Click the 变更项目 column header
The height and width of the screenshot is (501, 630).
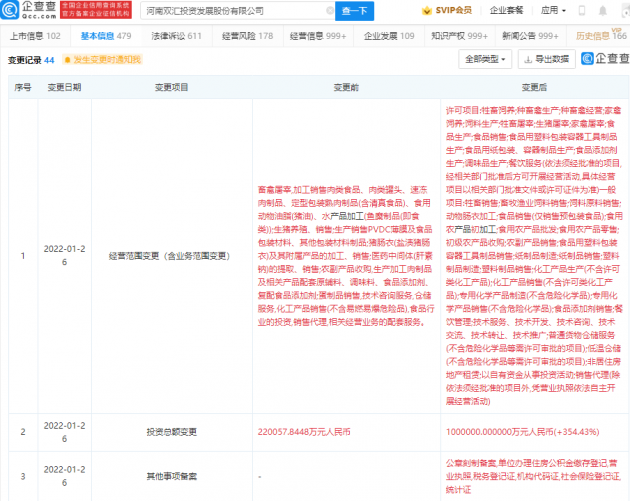(x=172, y=87)
